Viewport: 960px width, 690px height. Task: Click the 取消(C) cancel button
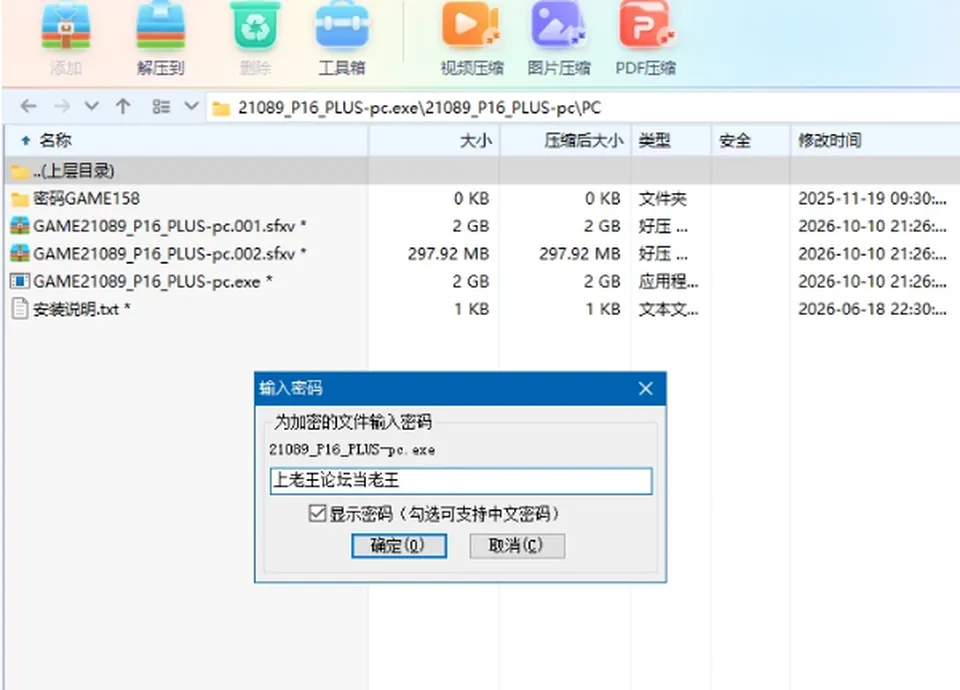coord(517,546)
